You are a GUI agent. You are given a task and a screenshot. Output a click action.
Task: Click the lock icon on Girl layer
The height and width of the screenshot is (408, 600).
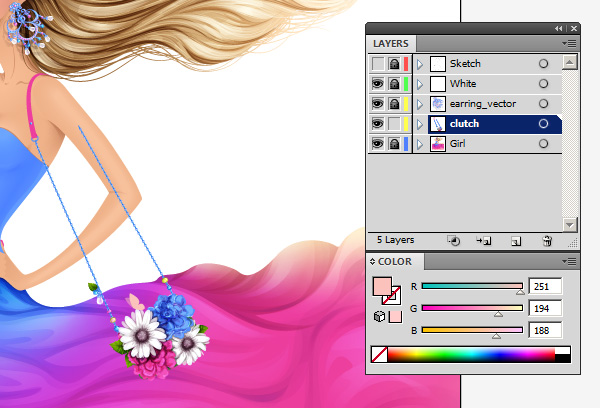click(394, 144)
